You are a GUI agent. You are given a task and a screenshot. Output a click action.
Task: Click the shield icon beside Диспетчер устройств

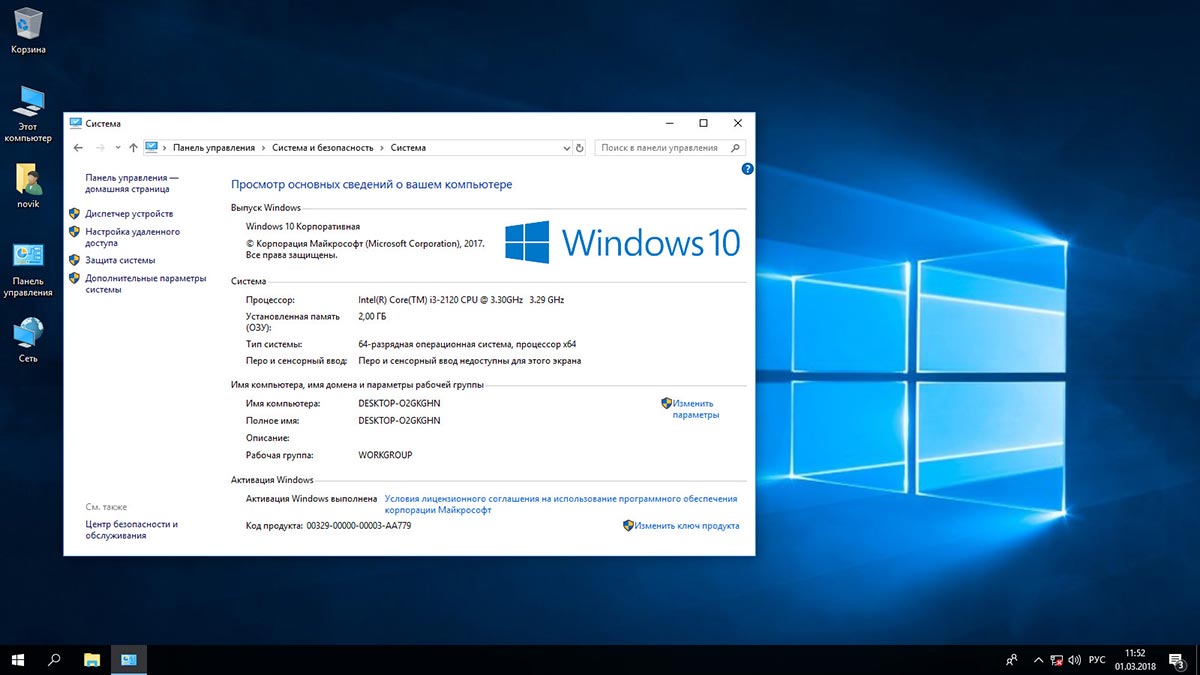tap(75, 213)
